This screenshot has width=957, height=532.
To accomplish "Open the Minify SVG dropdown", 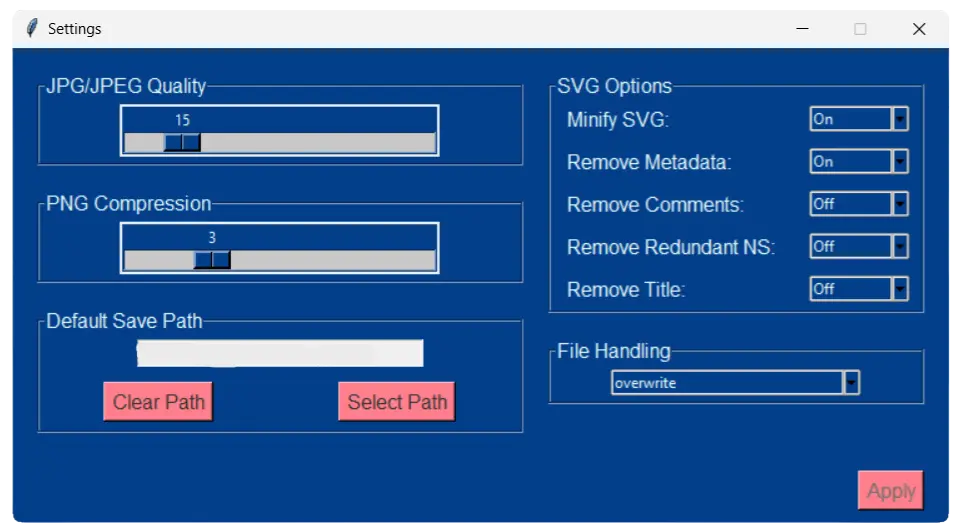I will click(859, 119).
